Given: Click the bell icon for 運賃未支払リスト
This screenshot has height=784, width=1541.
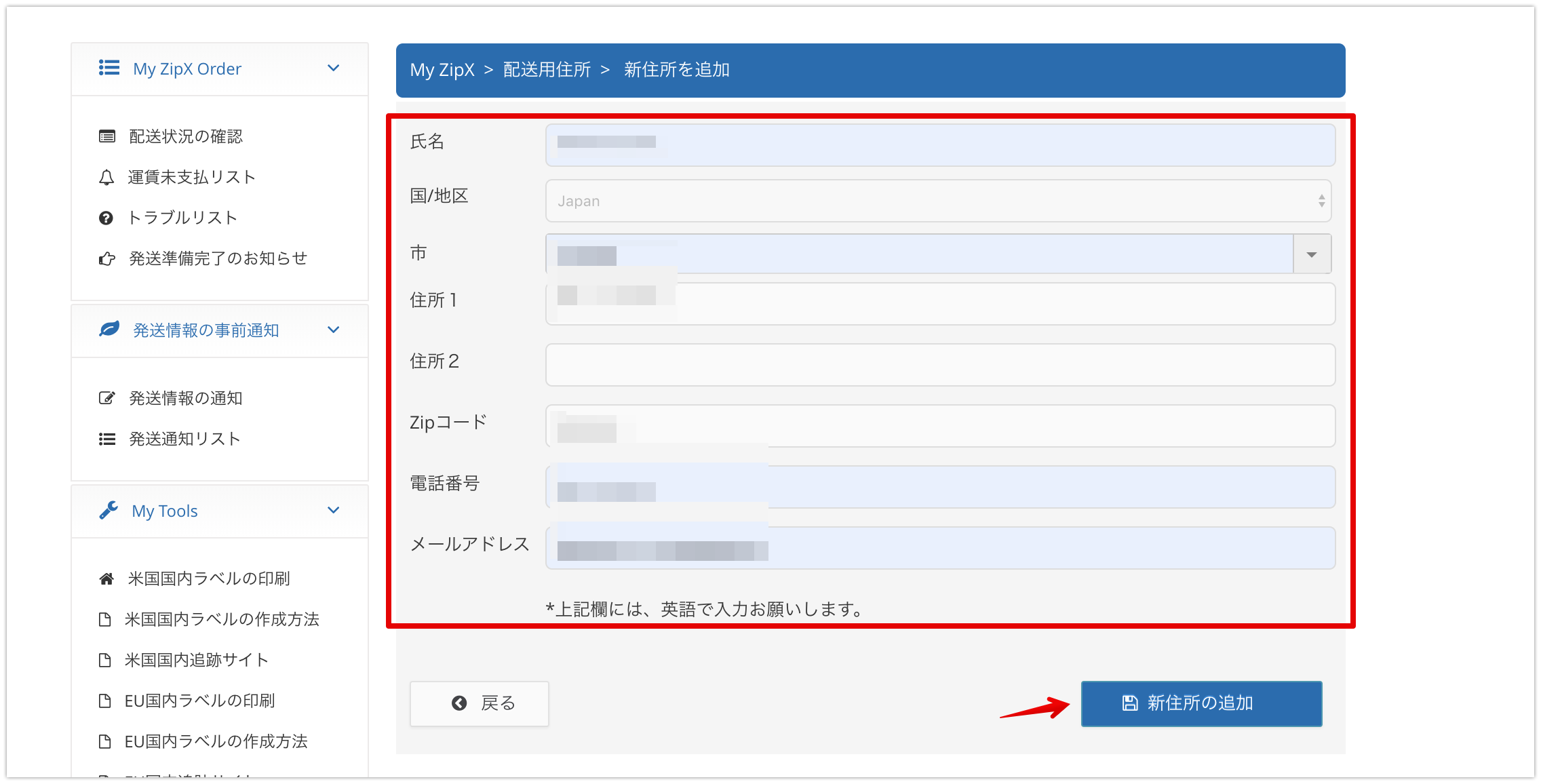Looking at the screenshot, I should [x=106, y=178].
